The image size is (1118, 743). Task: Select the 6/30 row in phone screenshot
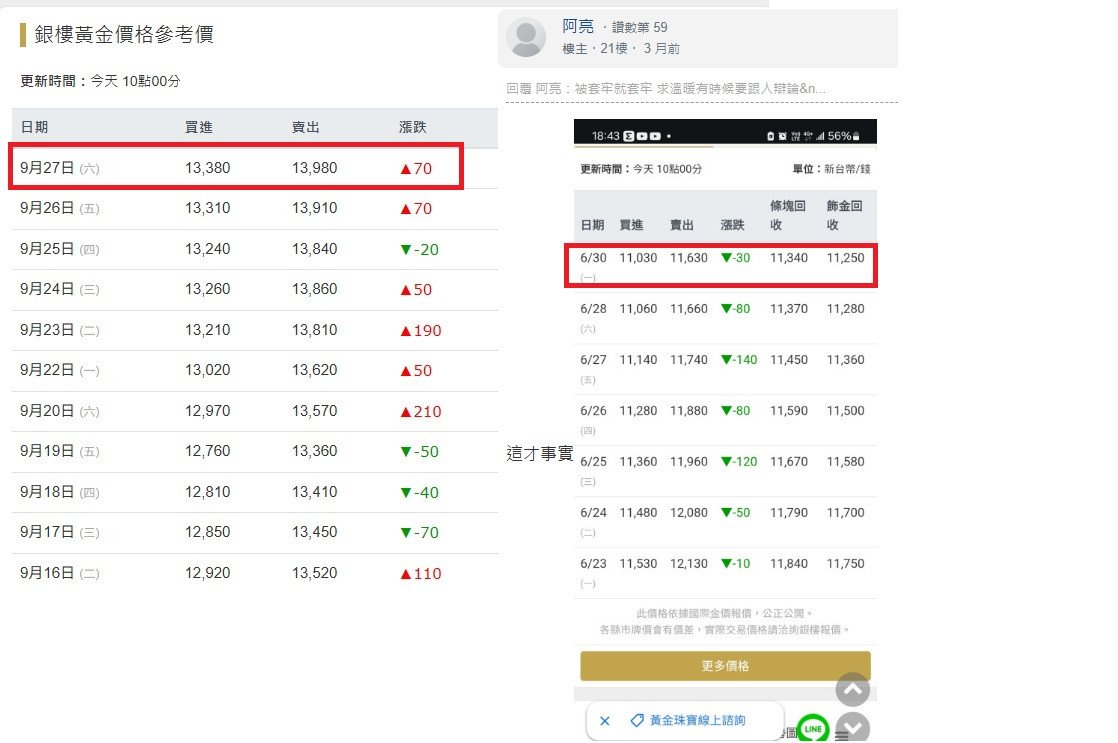click(725, 263)
